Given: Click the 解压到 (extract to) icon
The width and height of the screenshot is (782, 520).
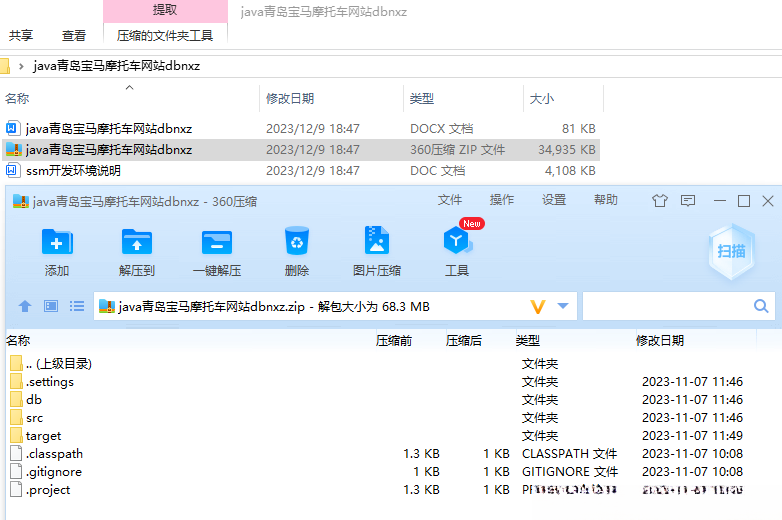Looking at the screenshot, I should pyautogui.click(x=137, y=242).
